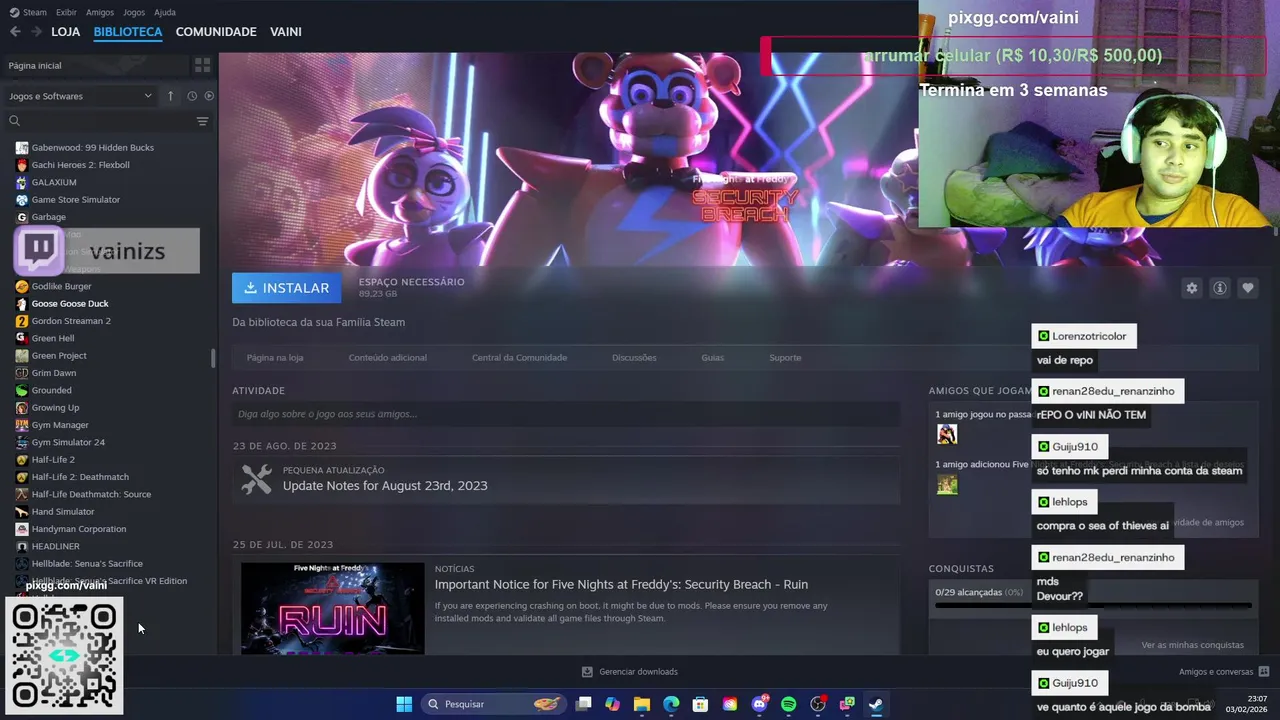Screen dimensions: 1280x720
Task: Open Microsoft Edge on taskbar
Action: 671,704
